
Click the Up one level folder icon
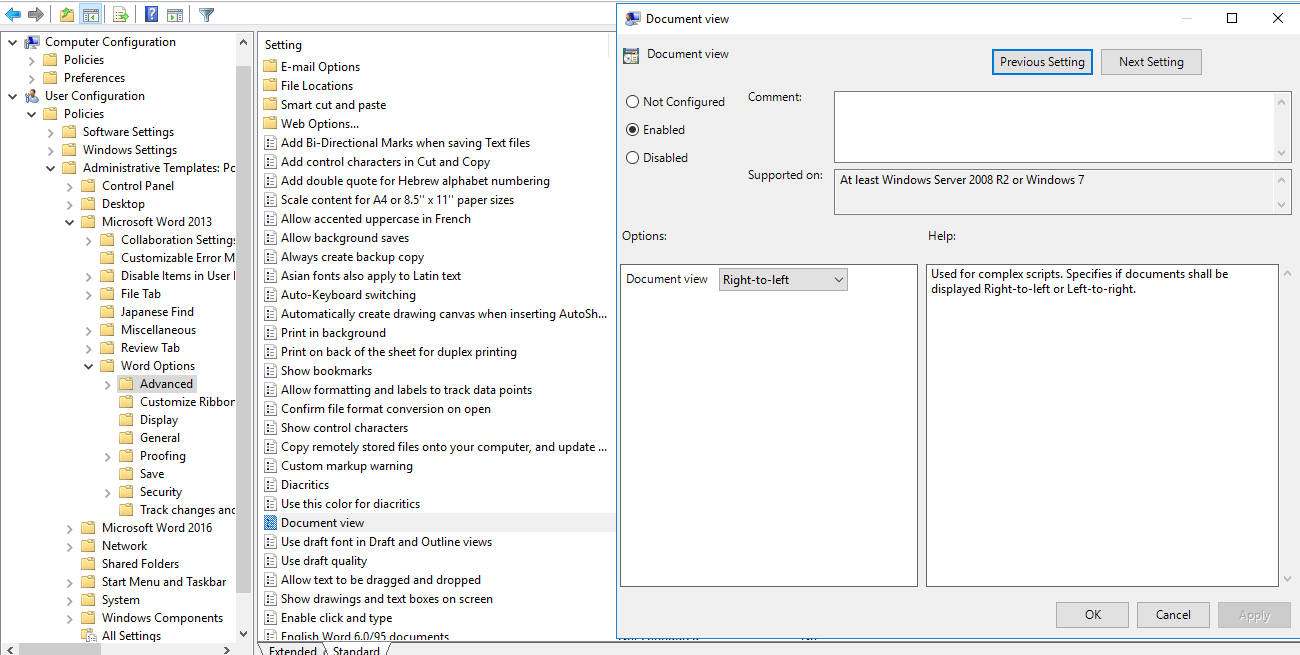[66, 14]
